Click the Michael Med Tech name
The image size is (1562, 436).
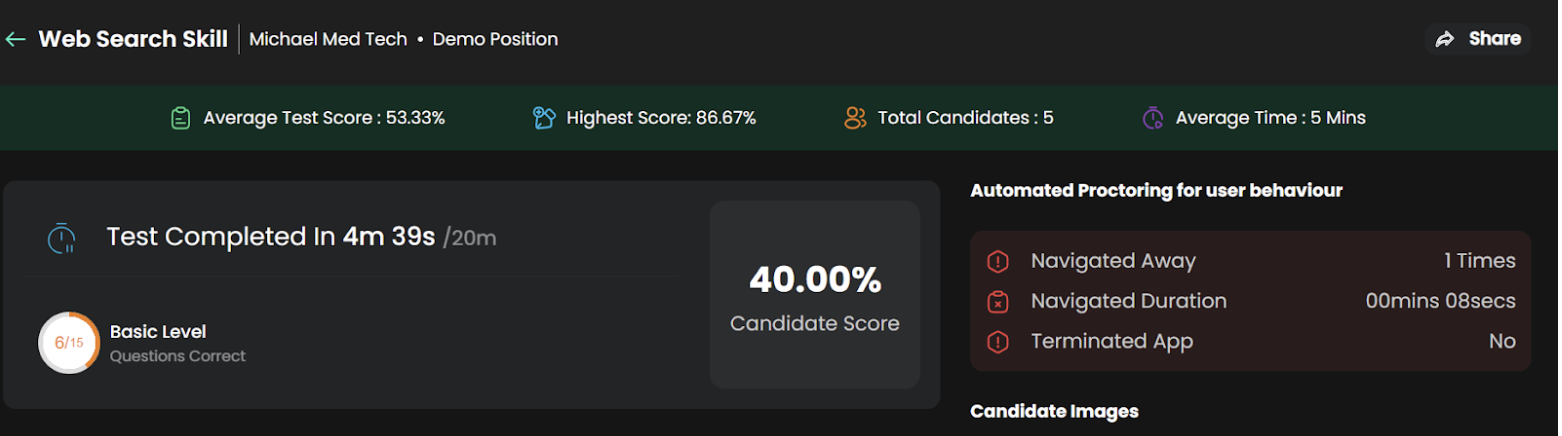(328, 39)
